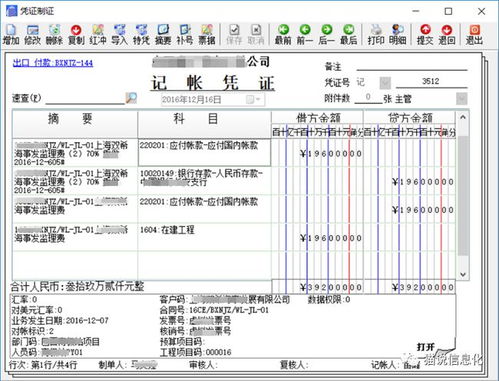Click the debit total ¥39200000

[331, 287]
